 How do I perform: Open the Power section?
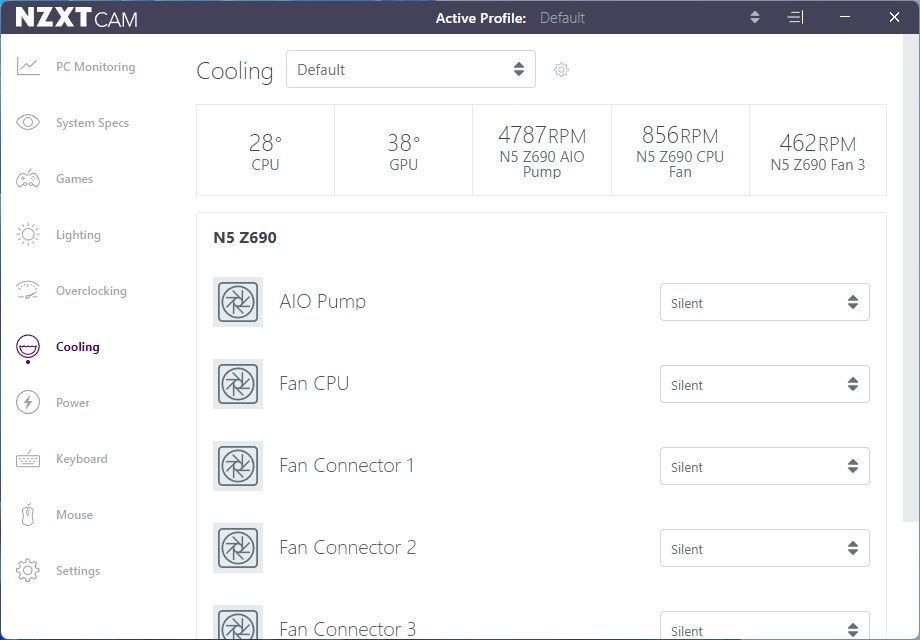(x=73, y=402)
